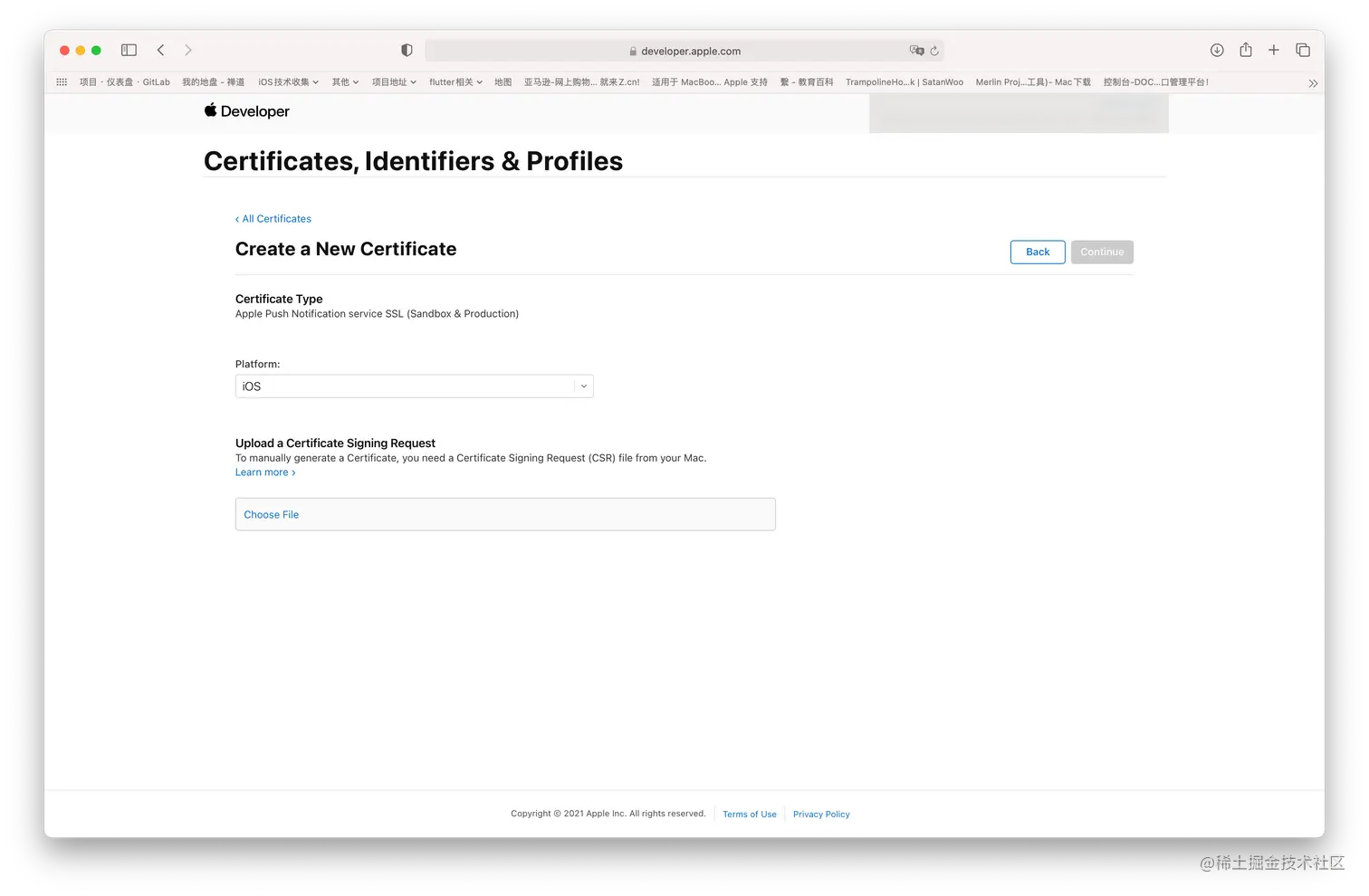Minimize the window with the yellow button
Screen dimensions: 1369x896
81,51
